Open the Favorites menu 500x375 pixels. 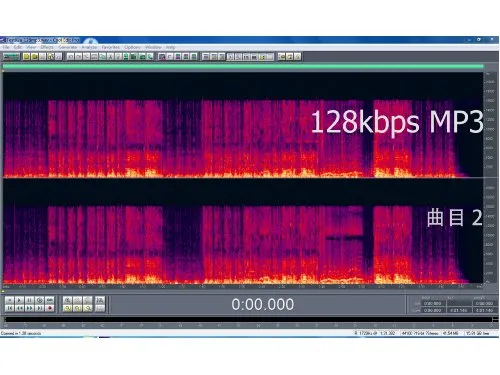(x=111, y=47)
